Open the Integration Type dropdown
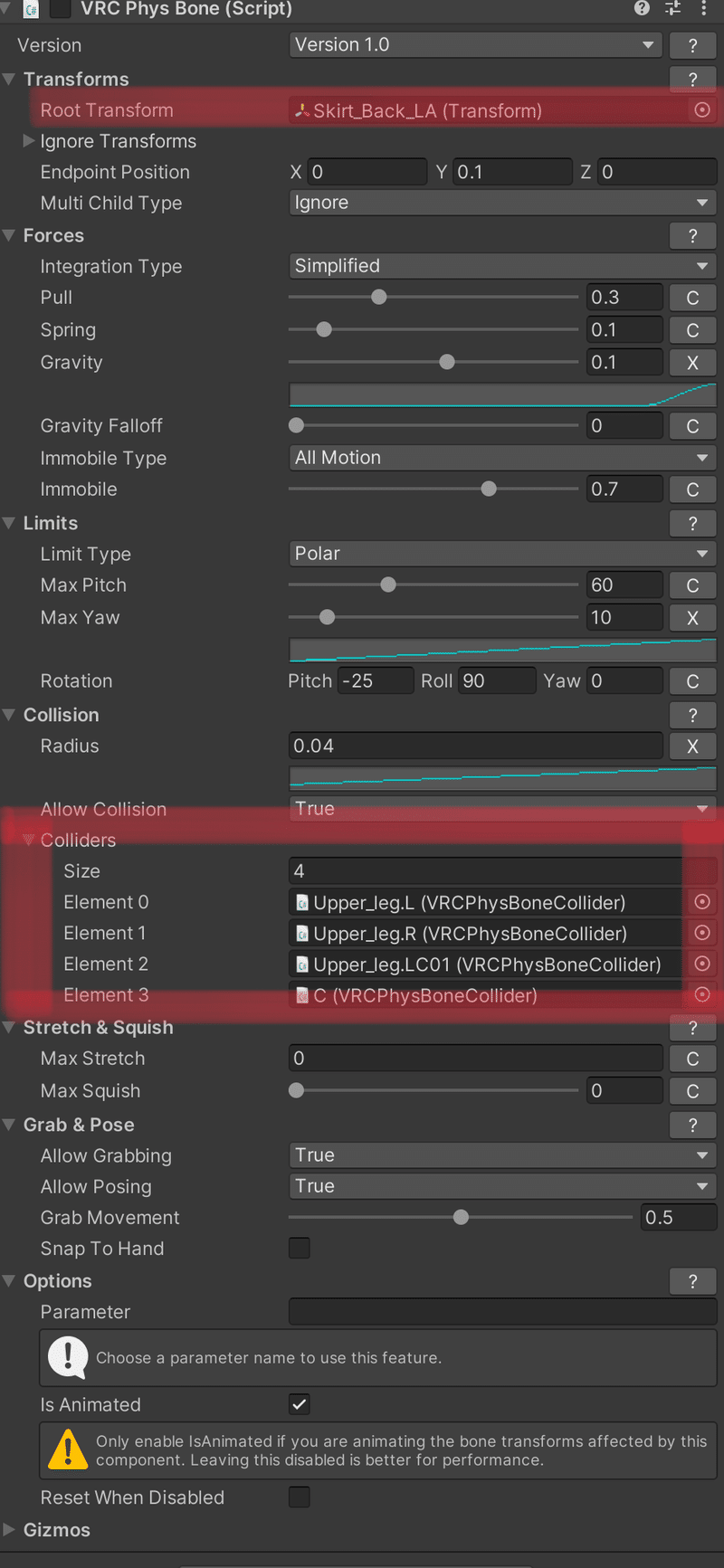The image size is (724, 1568). tap(502, 266)
